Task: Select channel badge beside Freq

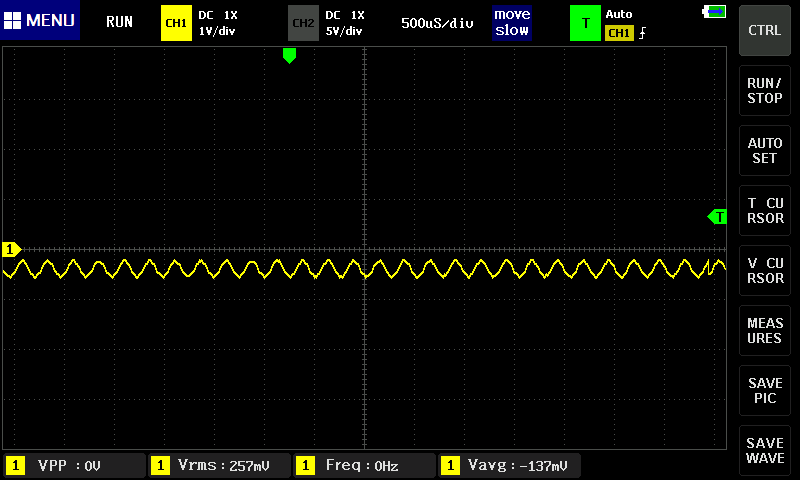Action: tap(305, 466)
